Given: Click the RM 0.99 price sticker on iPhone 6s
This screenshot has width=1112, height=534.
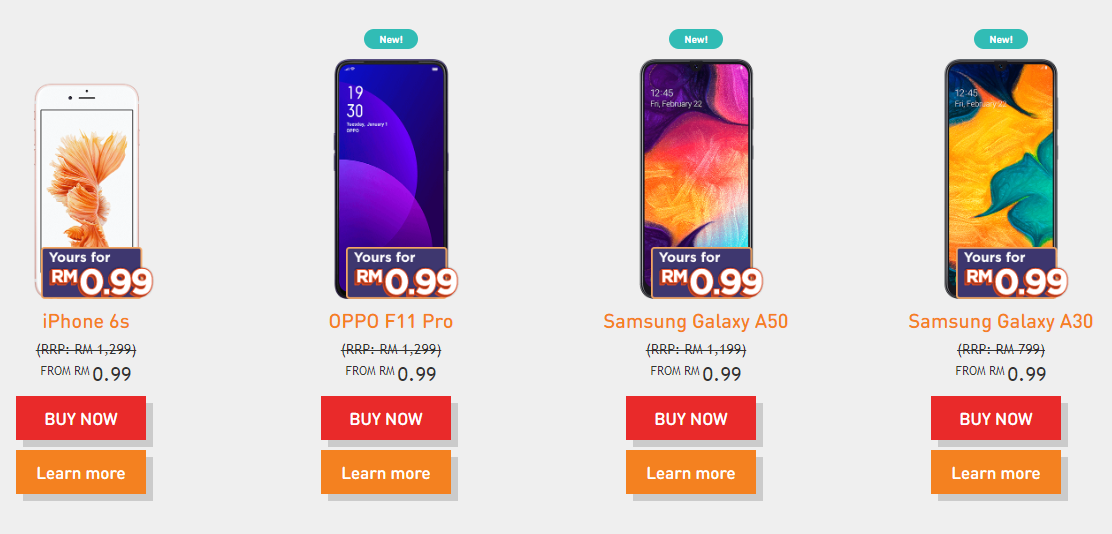Looking at the screenshot, I should click(97, 274).
